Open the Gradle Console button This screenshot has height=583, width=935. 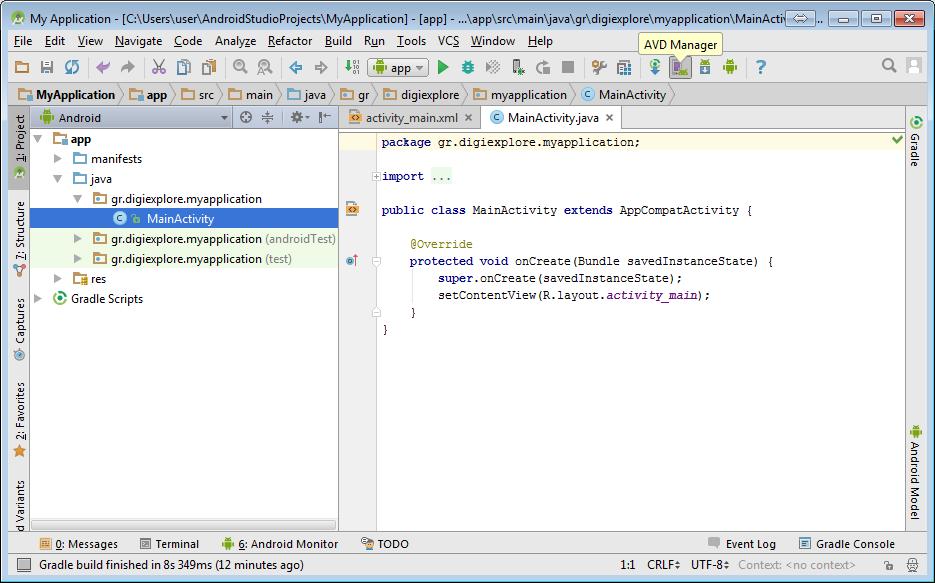pyautogui.click(x=847, y=544)
